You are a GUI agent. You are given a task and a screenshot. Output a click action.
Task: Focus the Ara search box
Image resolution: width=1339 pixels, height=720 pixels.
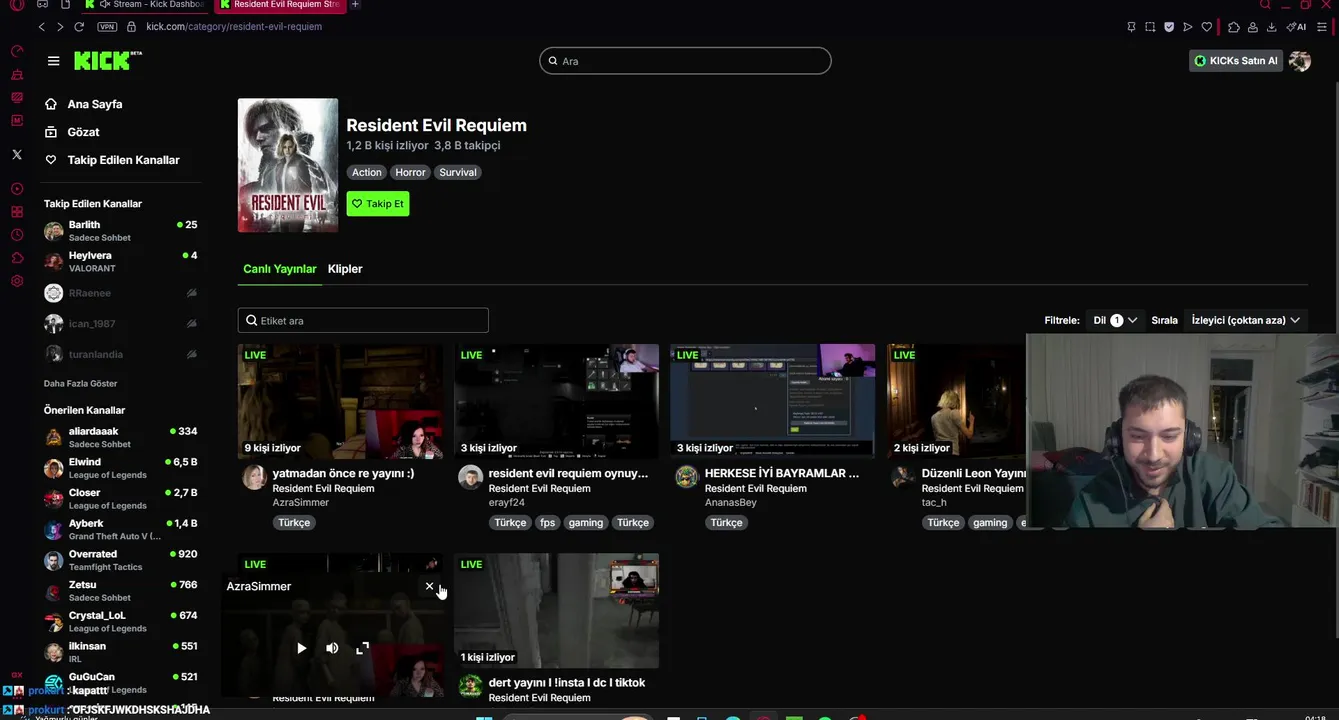pos(685,61)
